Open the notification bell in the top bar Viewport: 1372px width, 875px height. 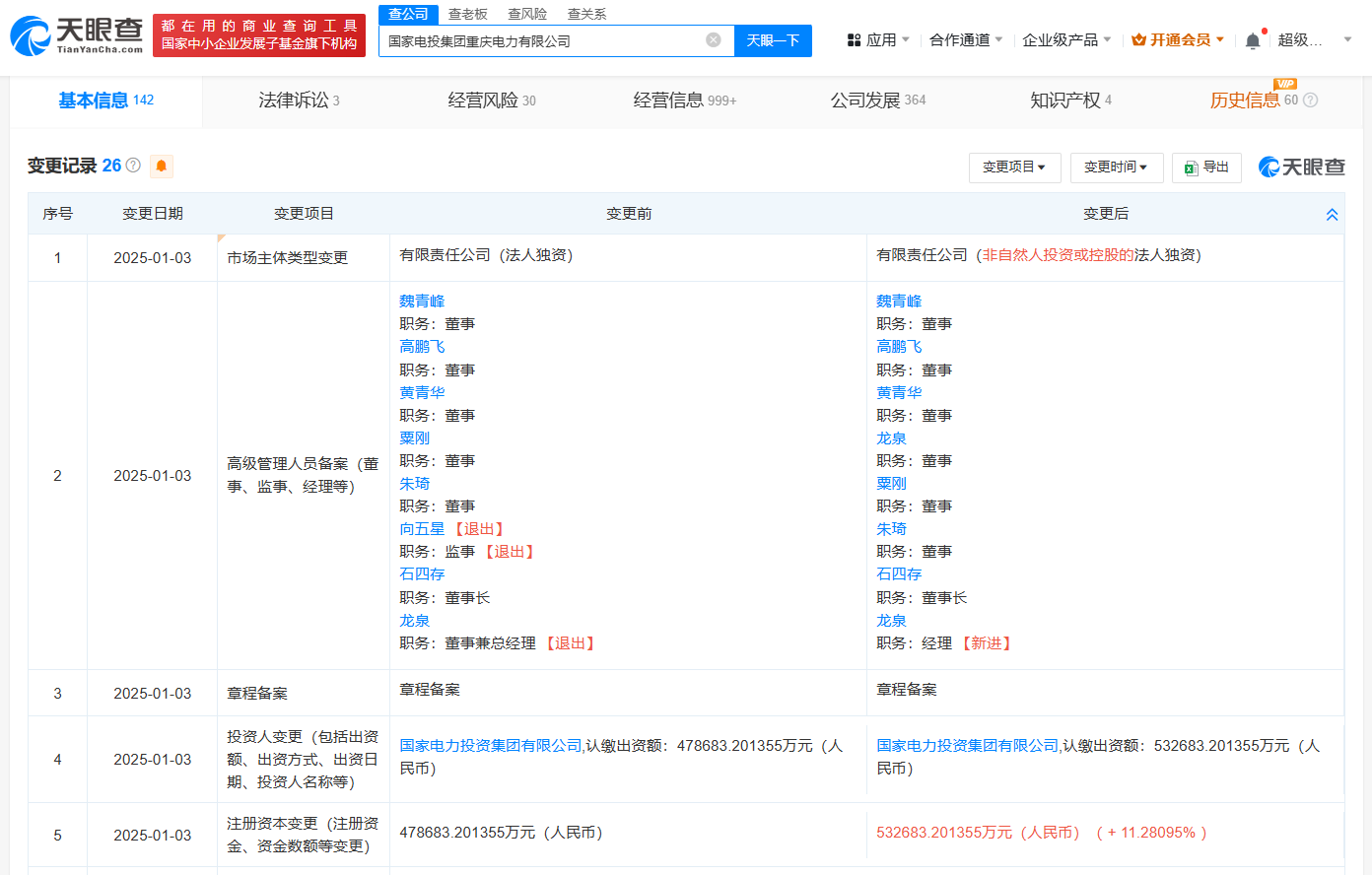(1253, 40)
